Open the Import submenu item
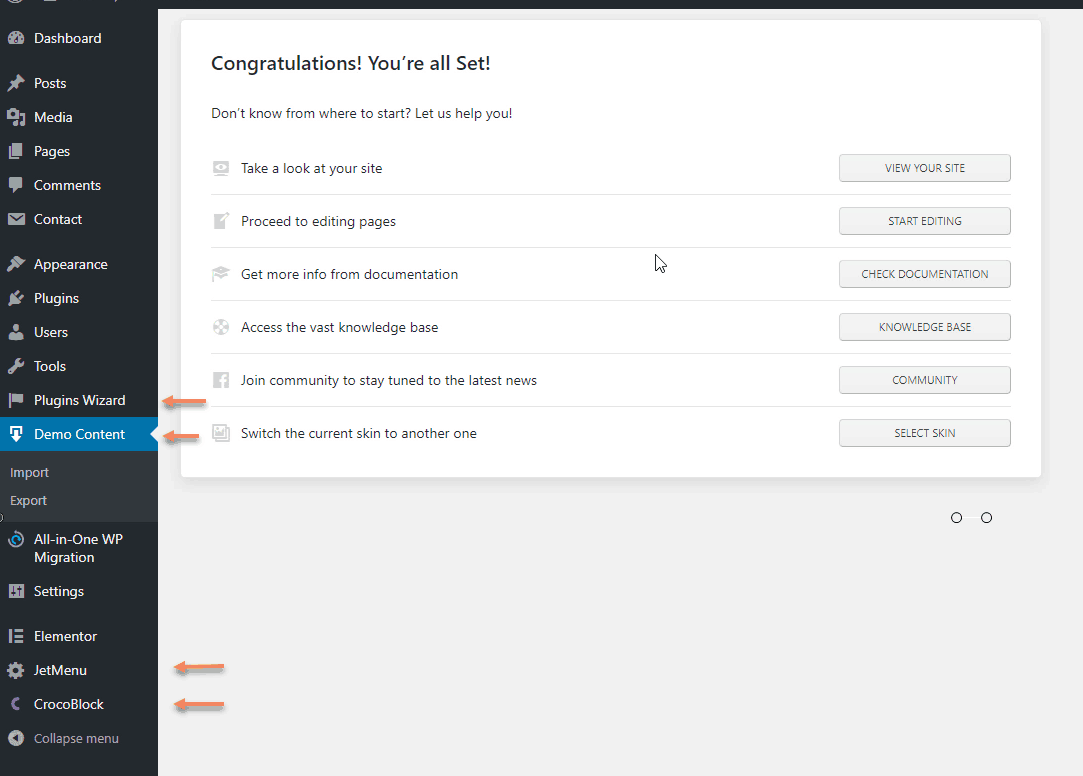 [30, 473]
